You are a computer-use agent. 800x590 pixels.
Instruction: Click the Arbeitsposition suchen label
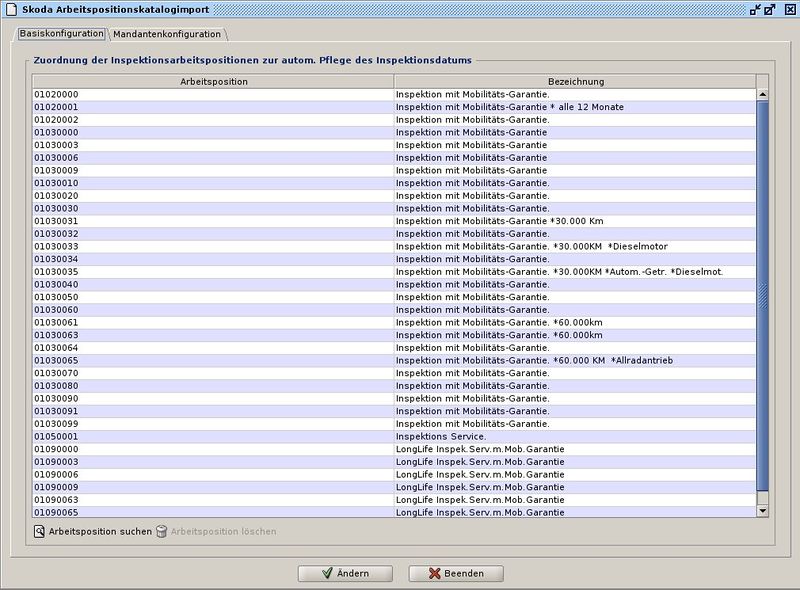(x=101, y=531)
